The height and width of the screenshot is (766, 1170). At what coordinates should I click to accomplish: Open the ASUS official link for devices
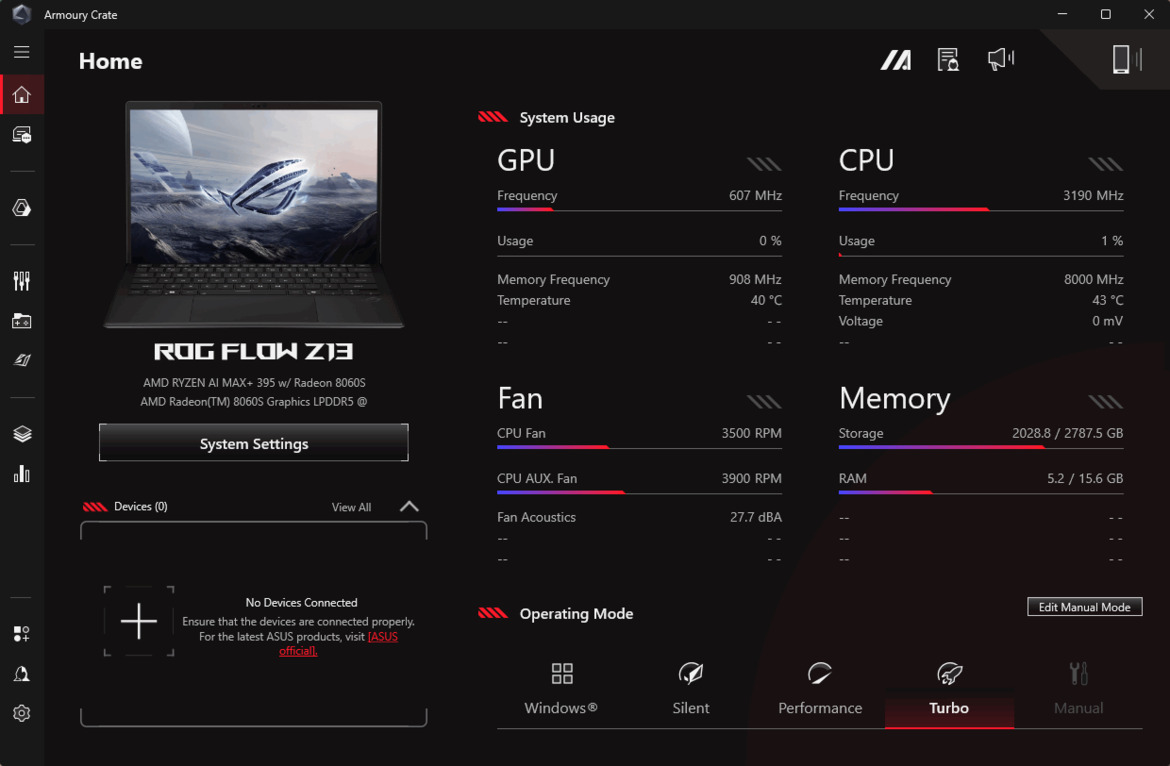click(383, 636)
